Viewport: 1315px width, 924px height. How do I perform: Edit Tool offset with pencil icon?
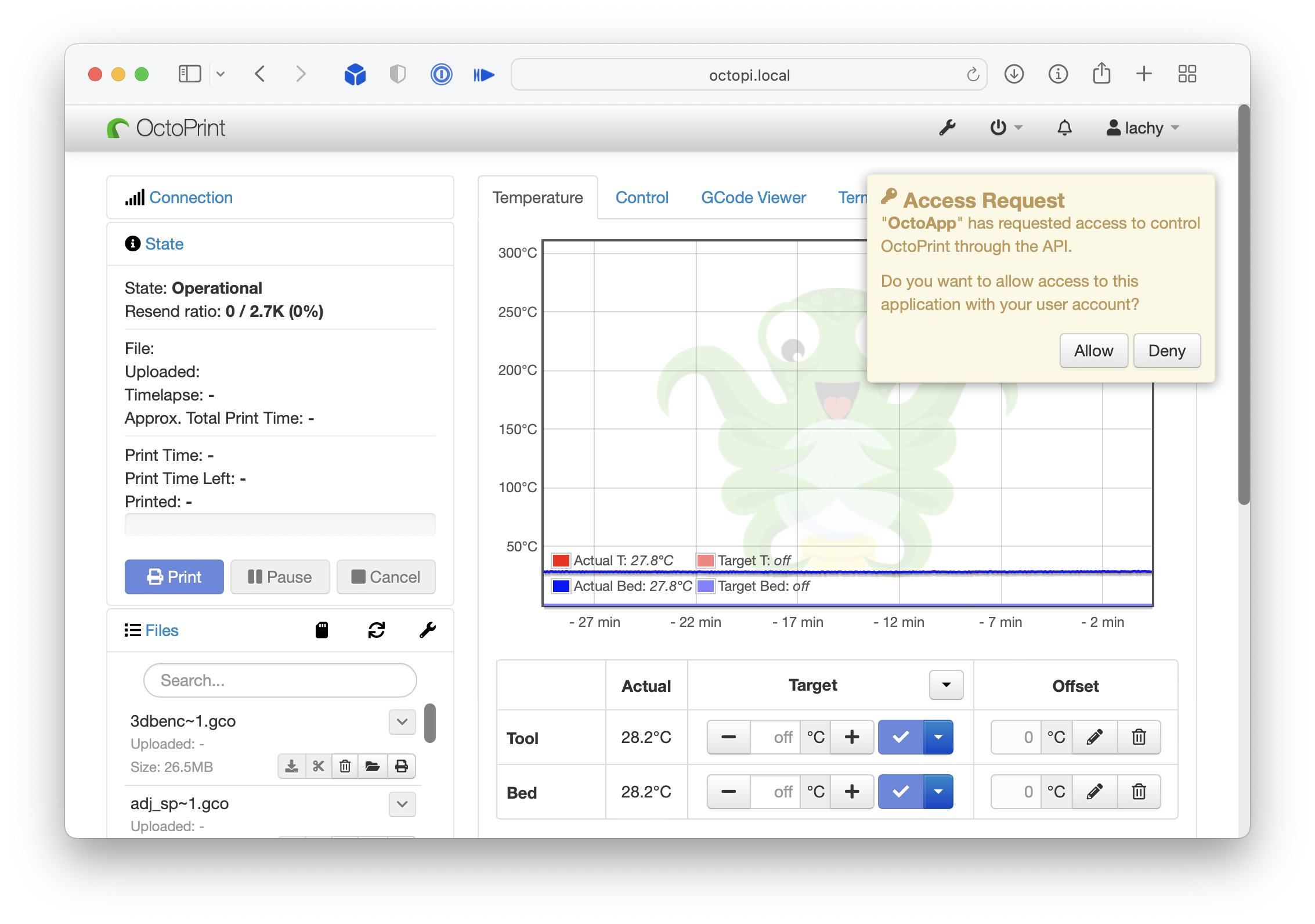pyautogui.click(x=1094, y=737)
